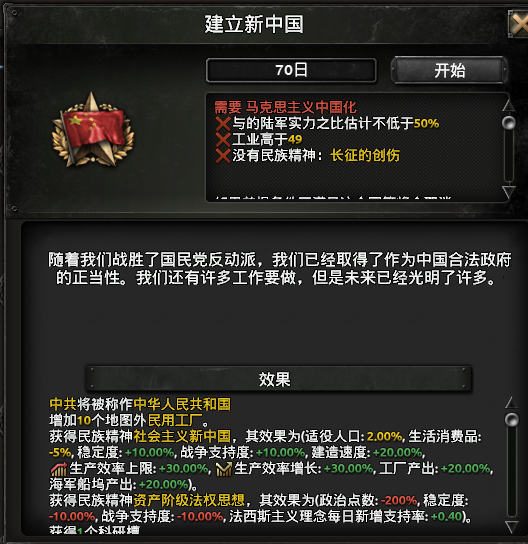
Task: Click the 70日 duration field
Action: [291, 70]
